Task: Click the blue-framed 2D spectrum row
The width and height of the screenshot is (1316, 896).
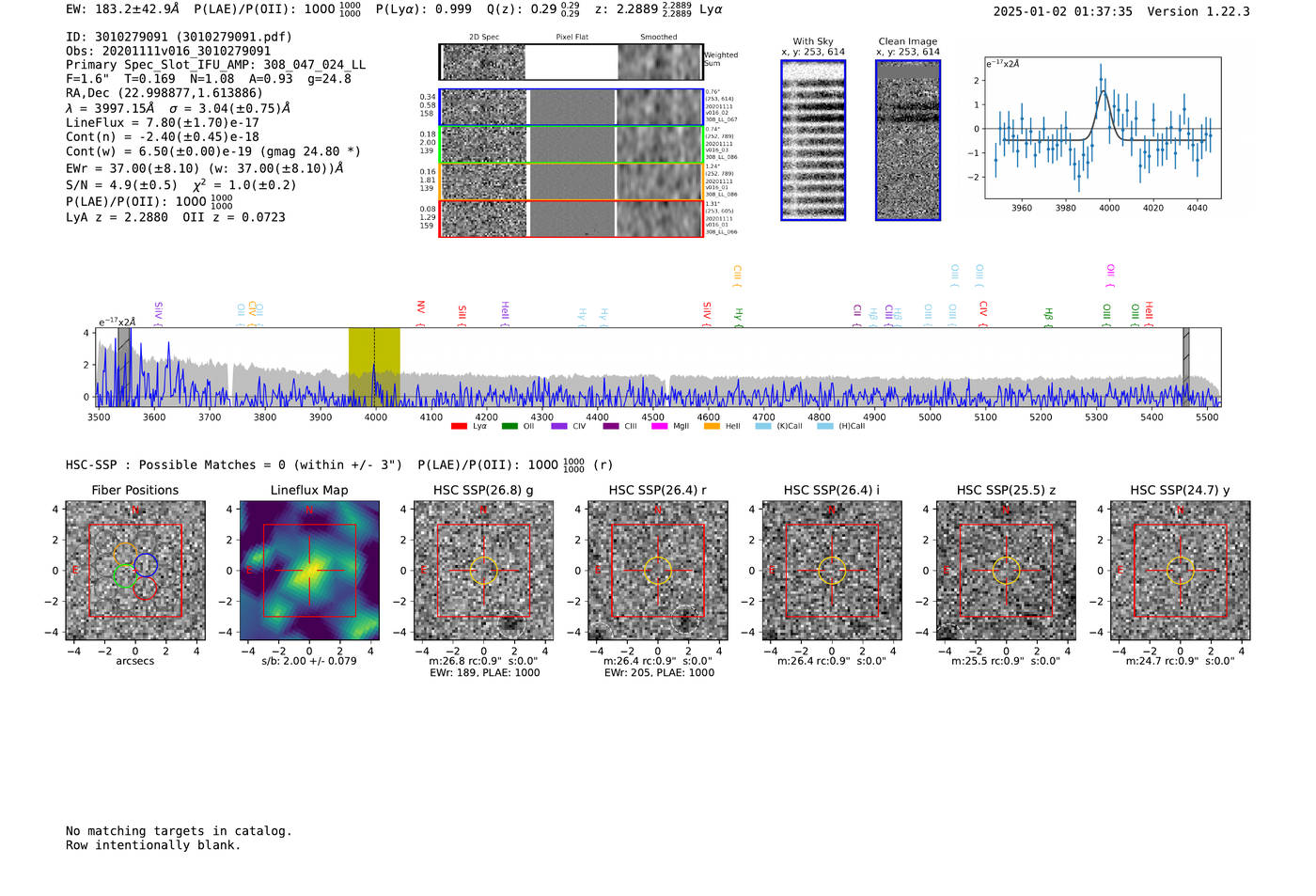Action: click(x=571, y=107)
